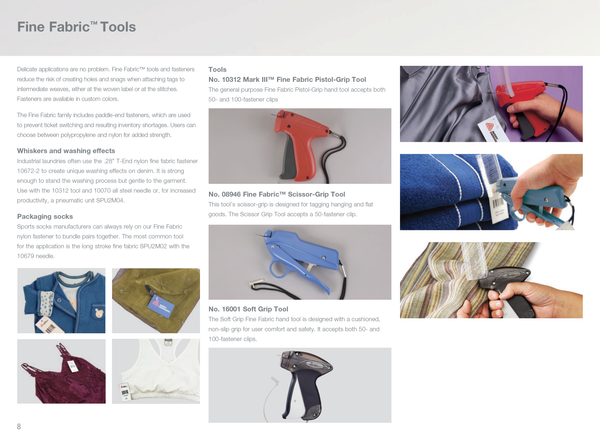600x432 pixels.
Task: Click the Packaging socks heading
Action: (45, 217)
